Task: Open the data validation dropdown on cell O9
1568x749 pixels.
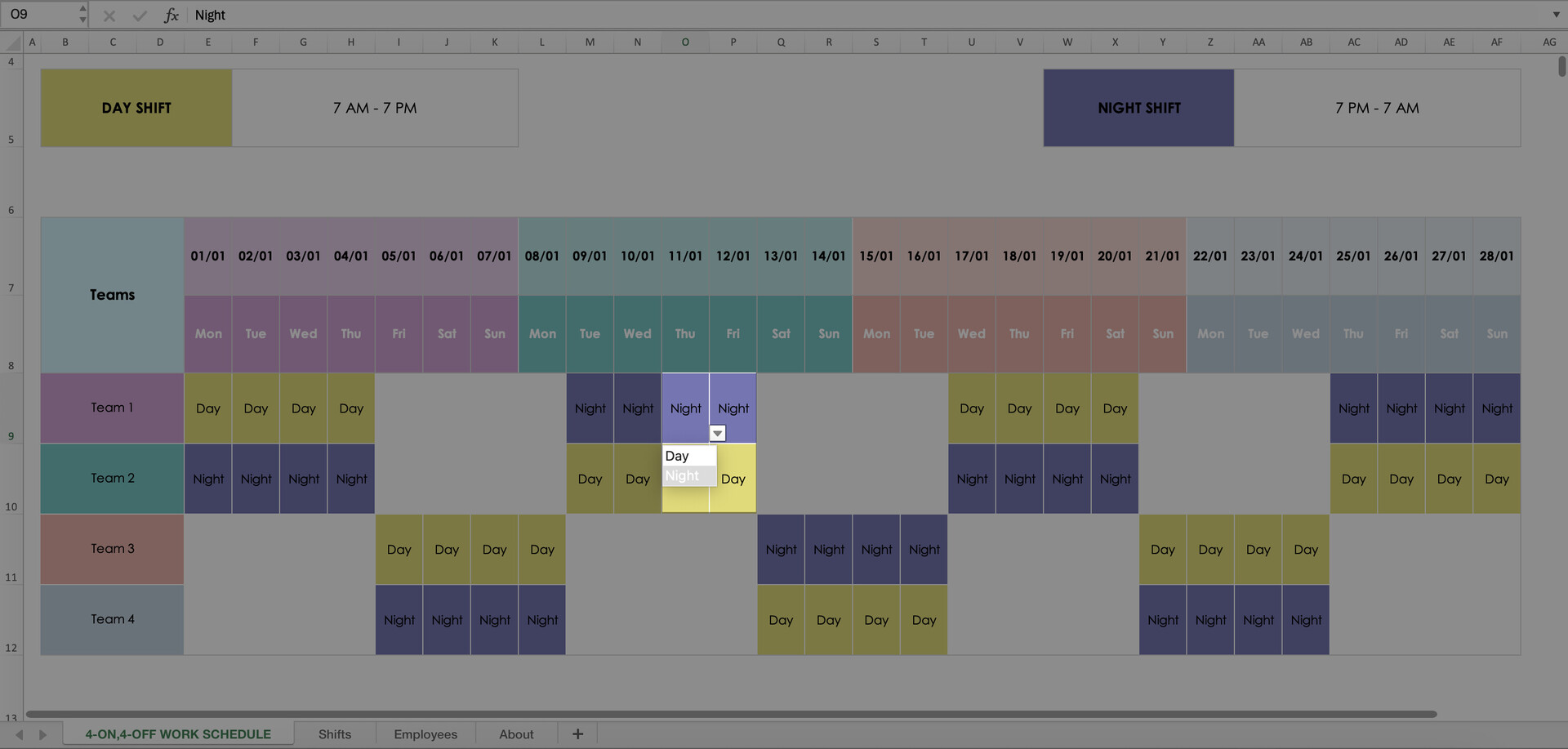Action: pos(717,433)
